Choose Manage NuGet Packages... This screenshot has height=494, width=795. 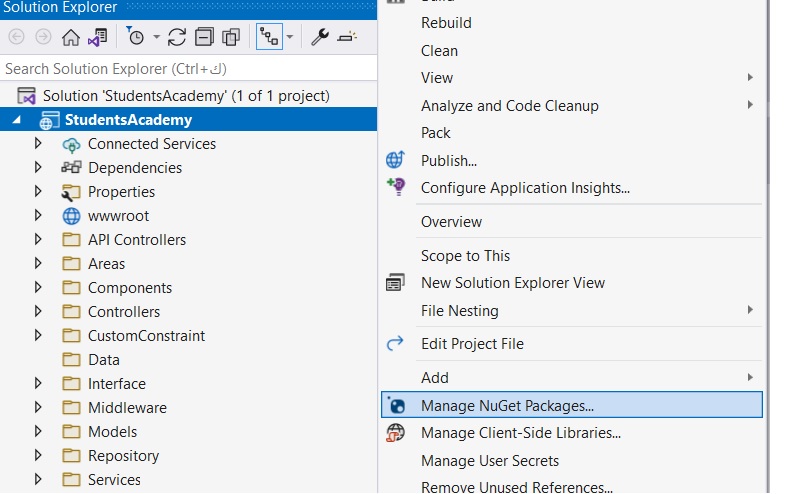[x=571, y=405]
